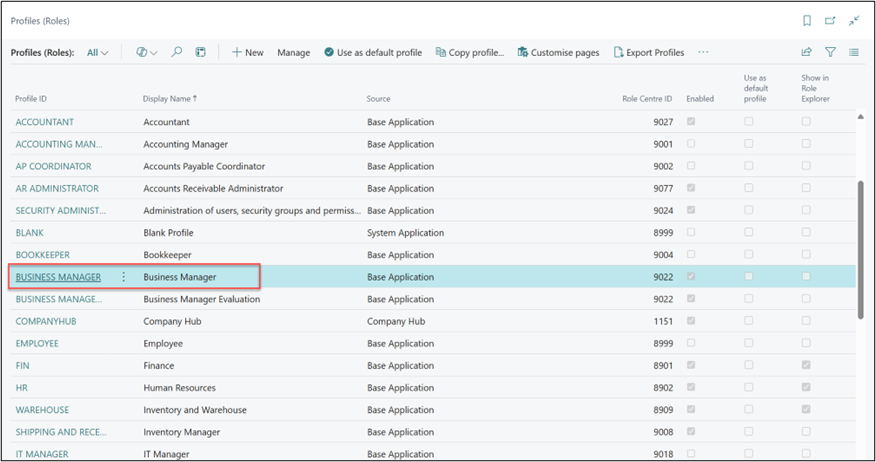Open the analysis mode icon dropdown
The height and width of the screenshot is (462, 876).
click(146, 52)
